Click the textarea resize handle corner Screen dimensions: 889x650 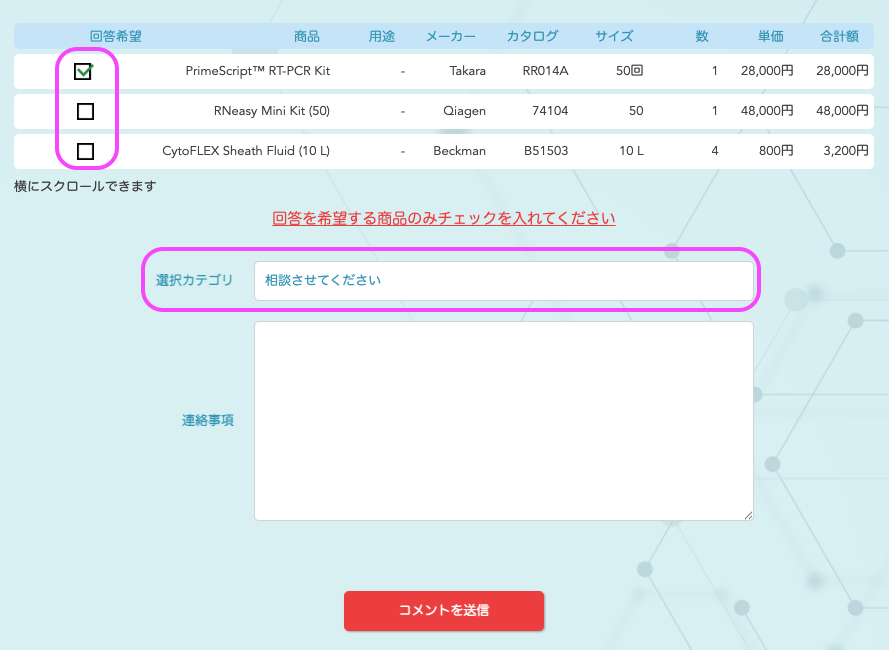tap(748, 515)
